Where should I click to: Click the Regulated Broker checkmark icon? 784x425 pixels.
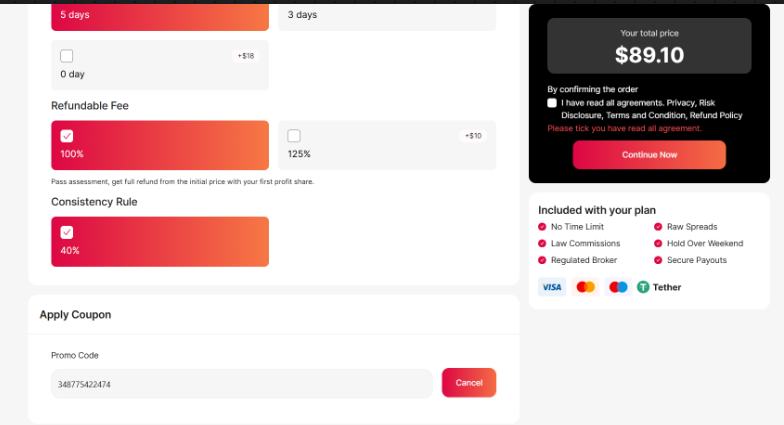click(542, 260)
